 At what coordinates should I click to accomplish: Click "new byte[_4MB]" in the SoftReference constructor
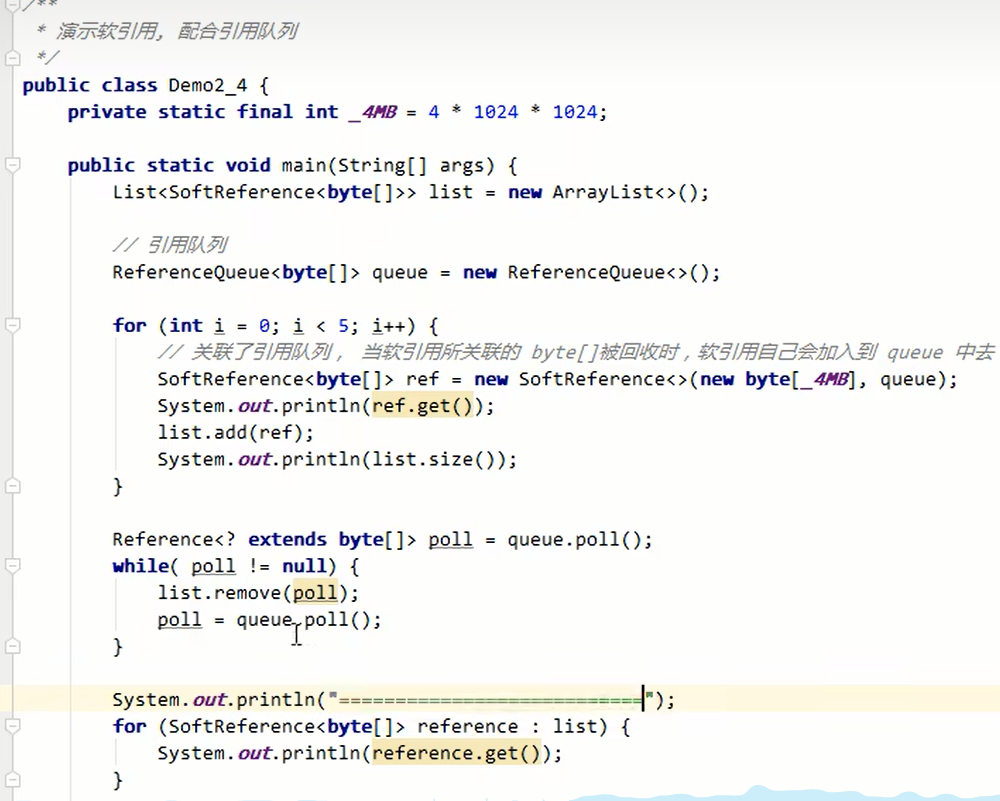tap(777, 379)
